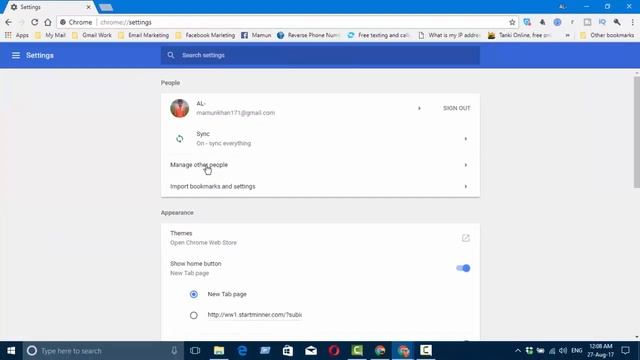Expand the AL- account row arrow
The height and width of the screenshot is (360, 640).
pos(419,108)
